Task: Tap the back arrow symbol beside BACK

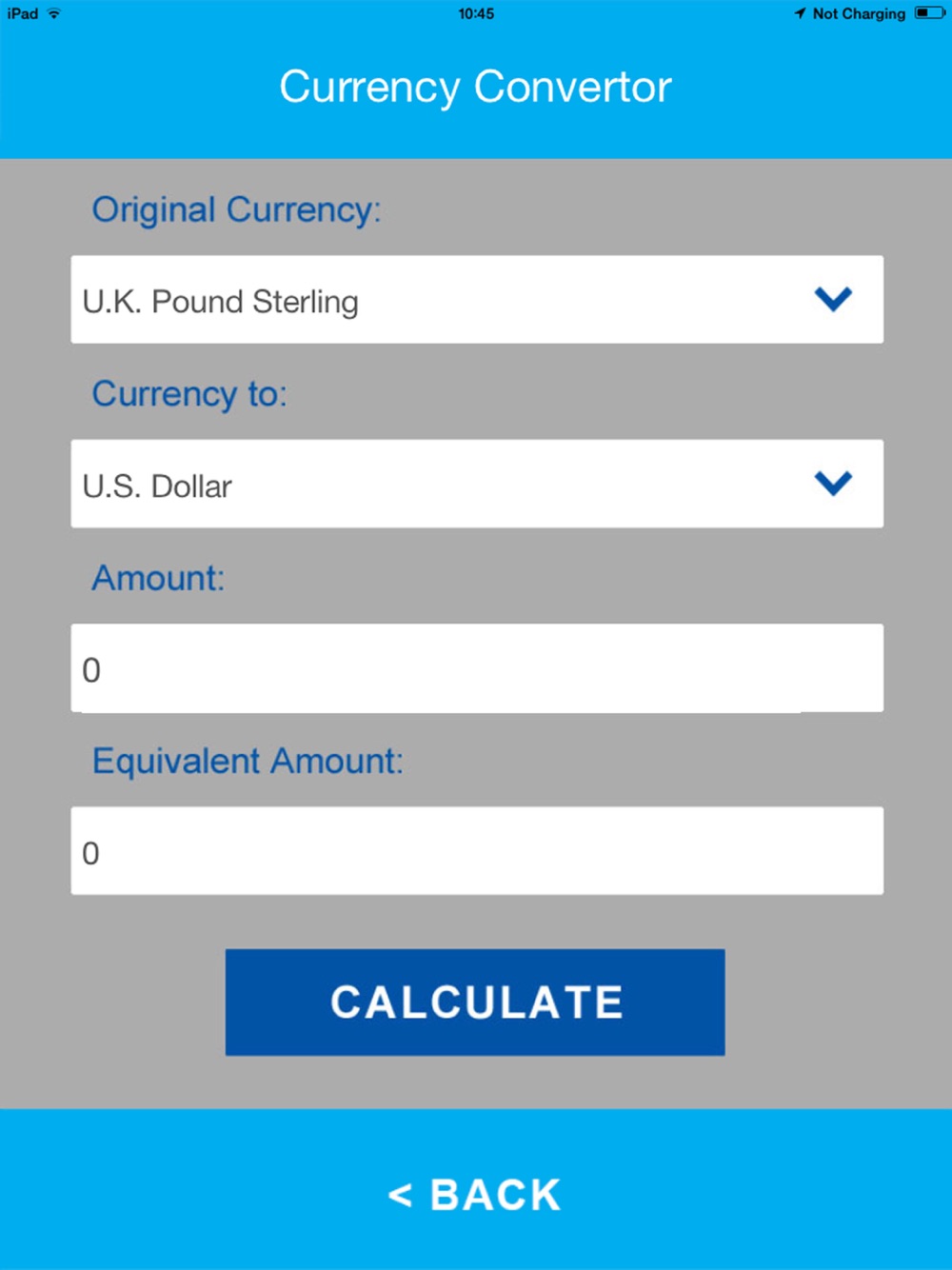Action: pos(400,1195)
